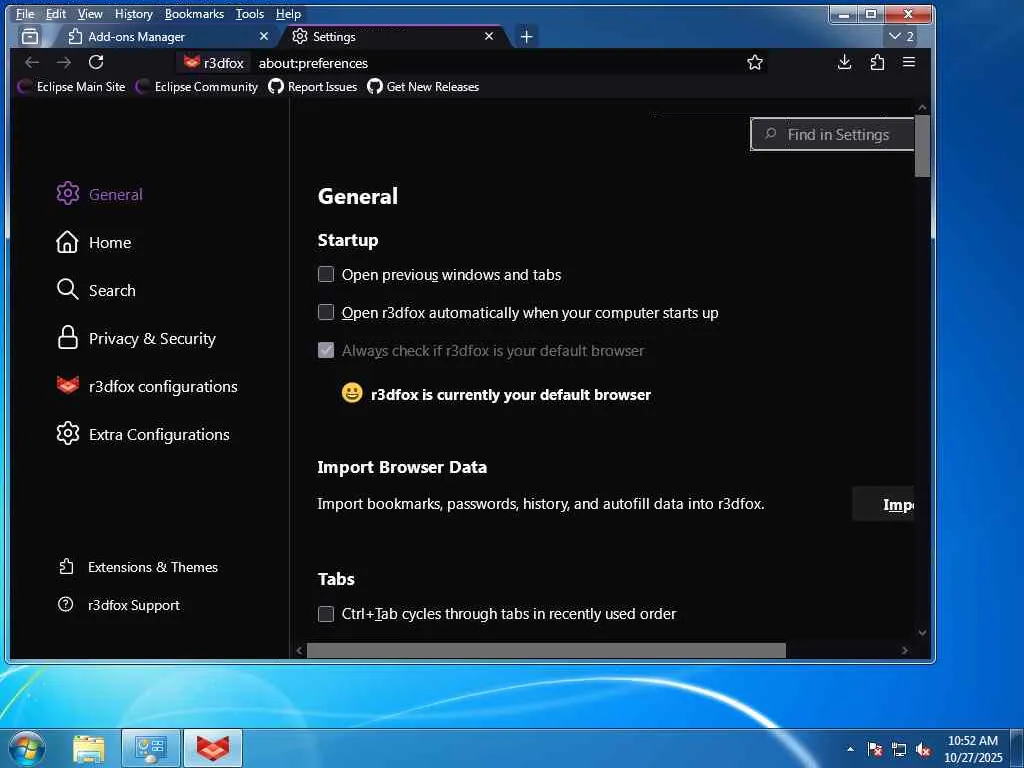Viewport: 1024px width, 768px height.
Task: Click the taskbar clock showing 10:52 AM
Action: pyautogui.click(x=973, y=749)
